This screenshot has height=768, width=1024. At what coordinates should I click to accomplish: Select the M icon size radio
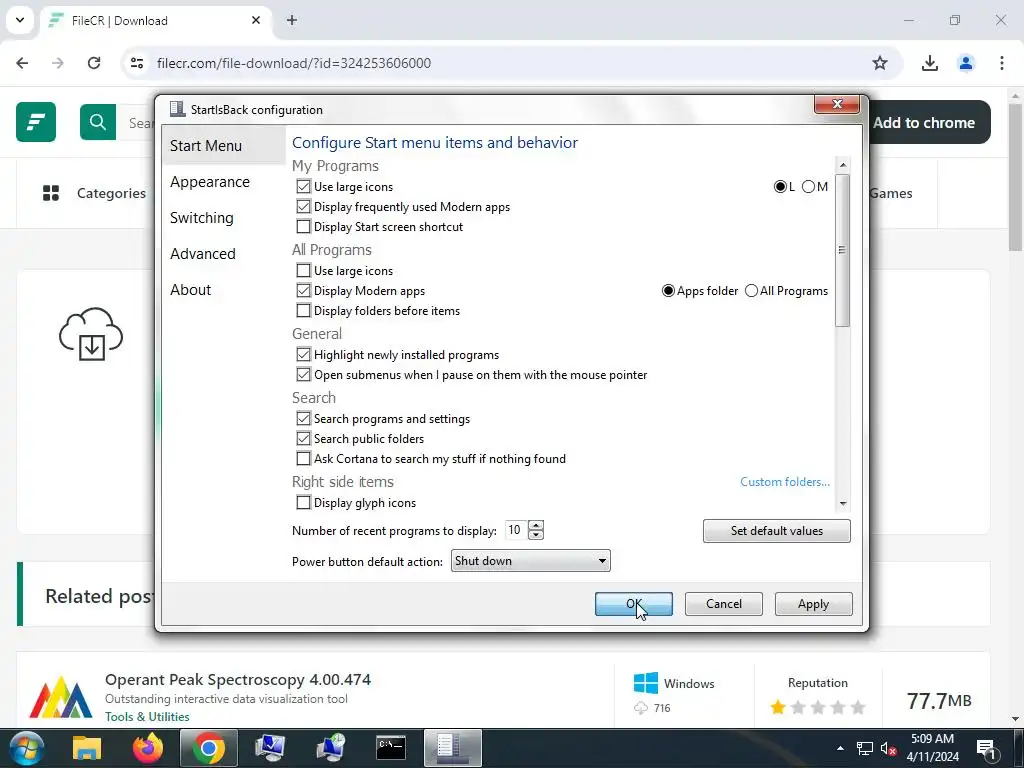point(808,187)
